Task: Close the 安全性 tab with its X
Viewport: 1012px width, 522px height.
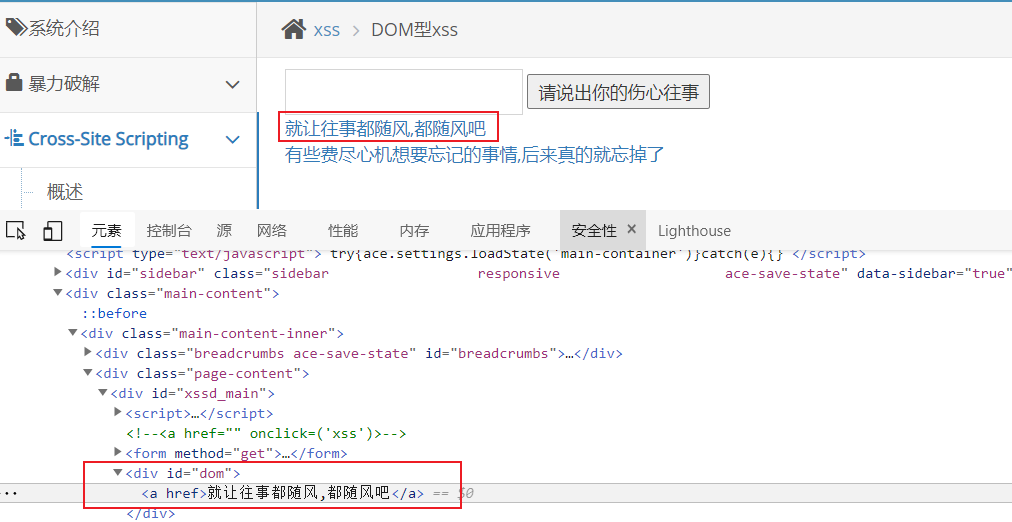Action: 631,230
